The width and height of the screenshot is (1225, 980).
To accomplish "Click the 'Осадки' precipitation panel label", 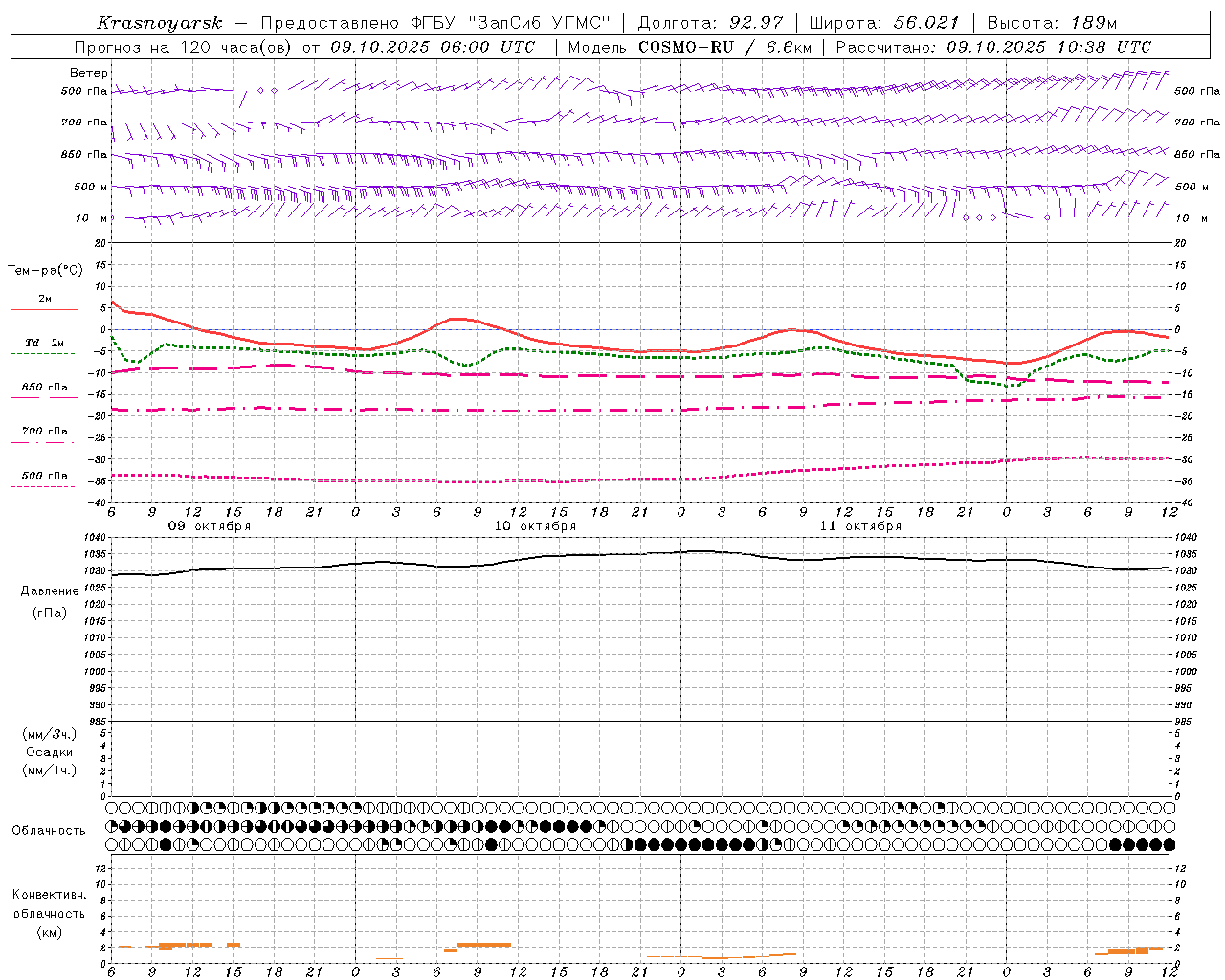I will 50,752.
